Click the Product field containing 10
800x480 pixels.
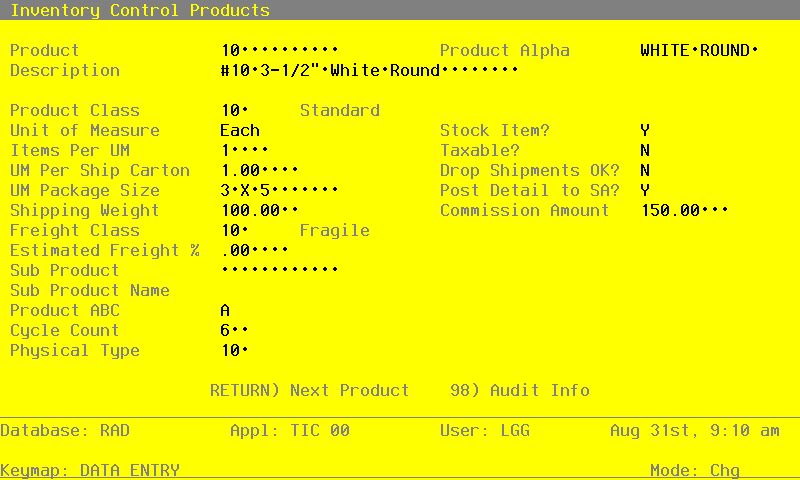click(x=279, y=50)
